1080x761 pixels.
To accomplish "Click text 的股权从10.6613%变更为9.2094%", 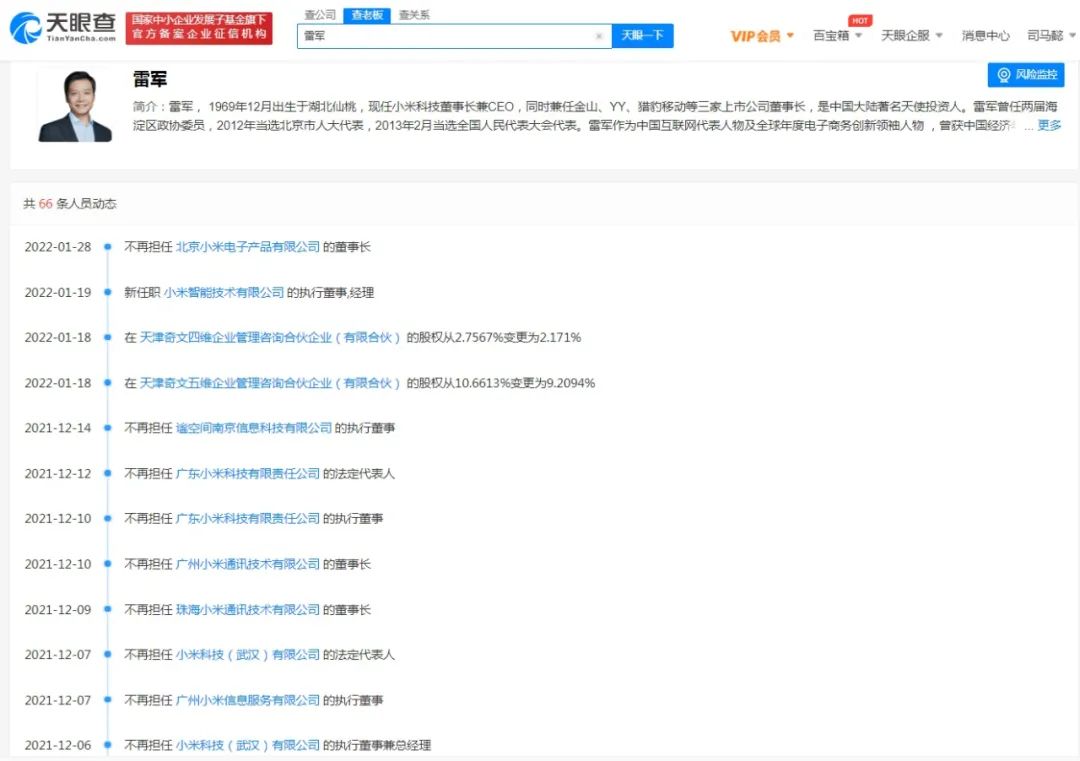I will 501,383.
